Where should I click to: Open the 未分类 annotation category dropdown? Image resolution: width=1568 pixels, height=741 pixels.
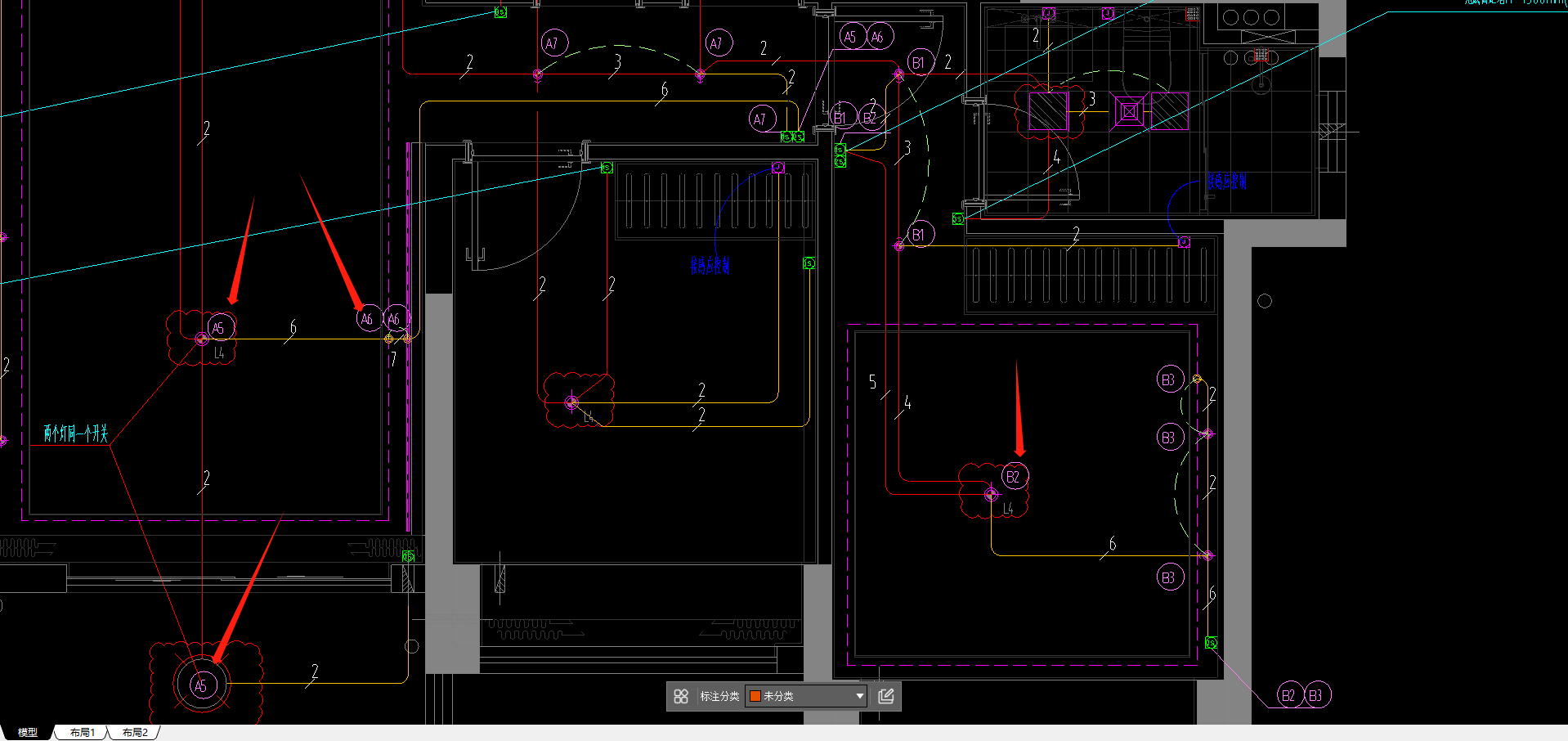(x=805, y=696)
